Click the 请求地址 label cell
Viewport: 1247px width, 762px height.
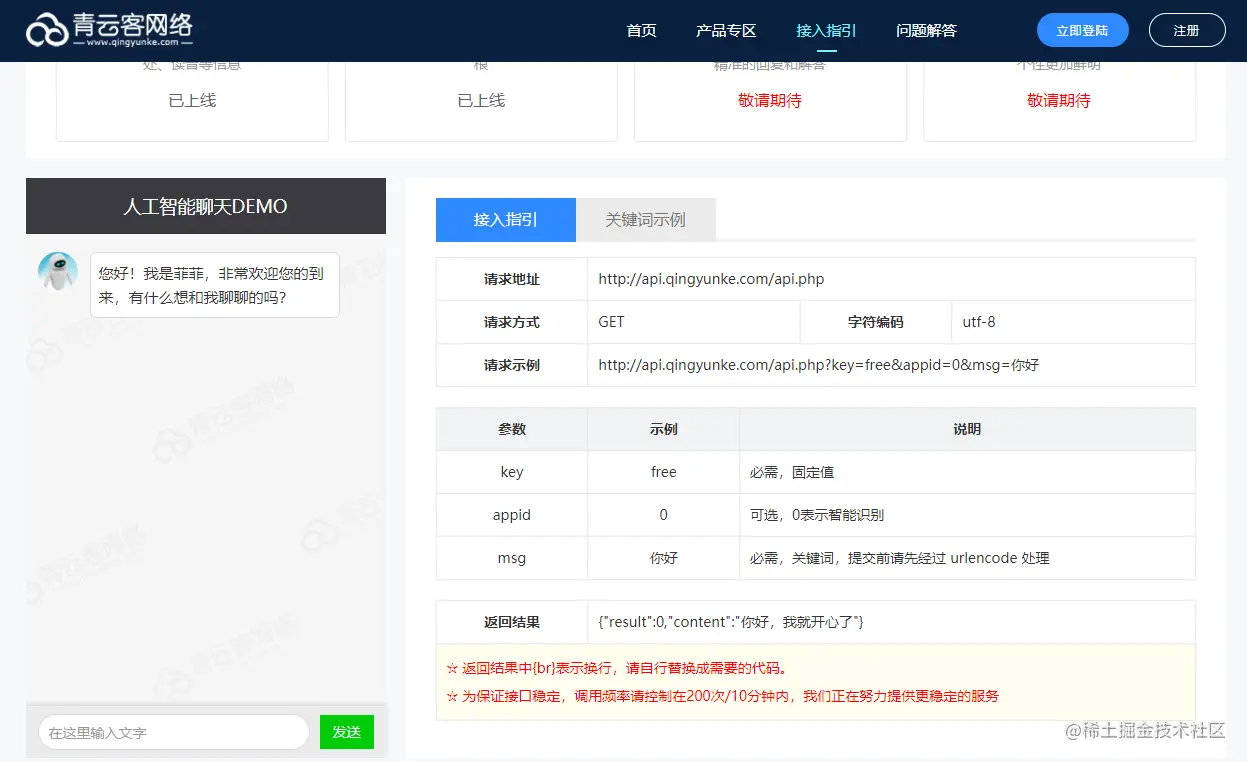point(512,279)
